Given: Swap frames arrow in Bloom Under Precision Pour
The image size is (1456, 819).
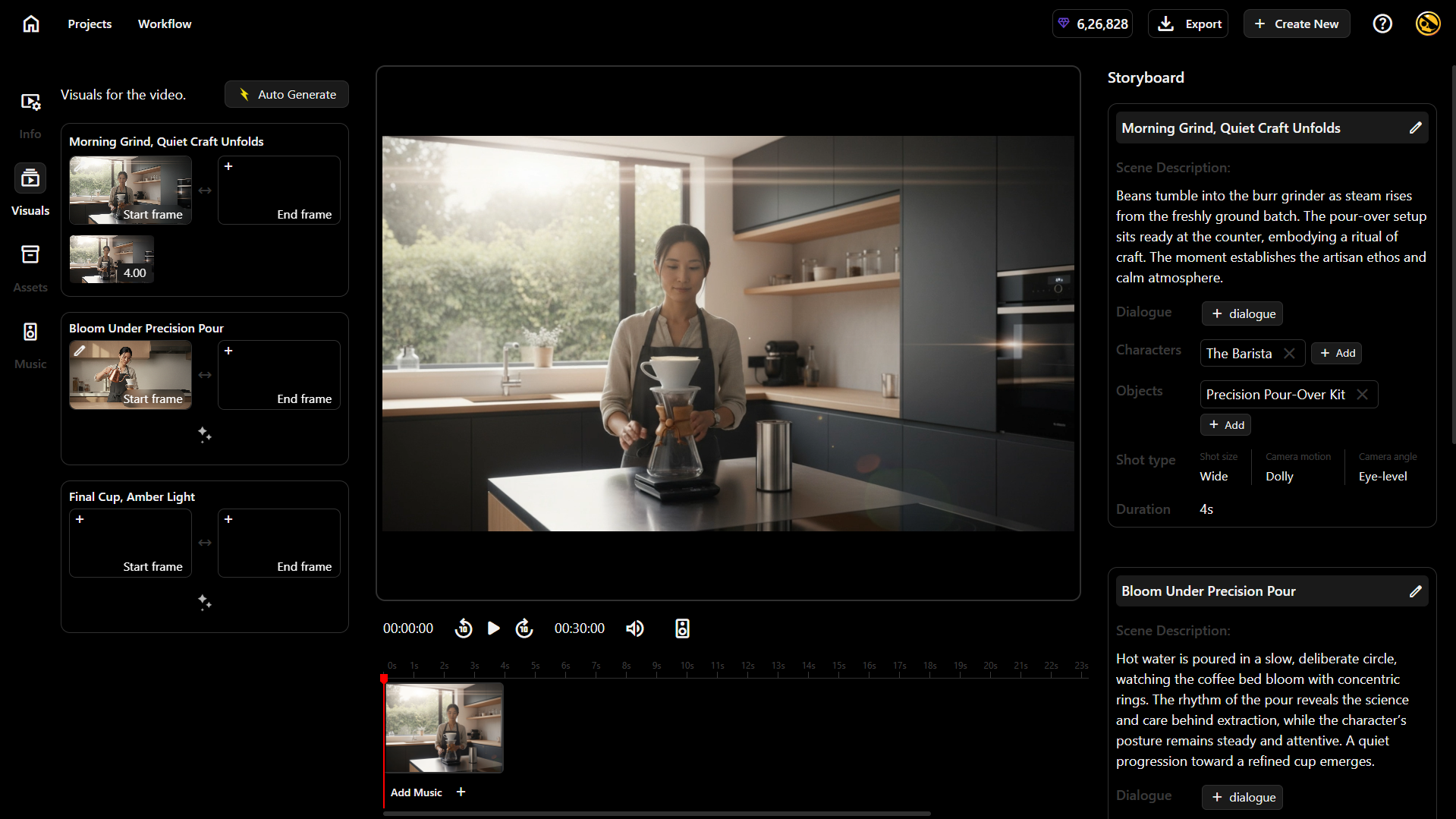Looking at the screenshot, I should (205, 375).
